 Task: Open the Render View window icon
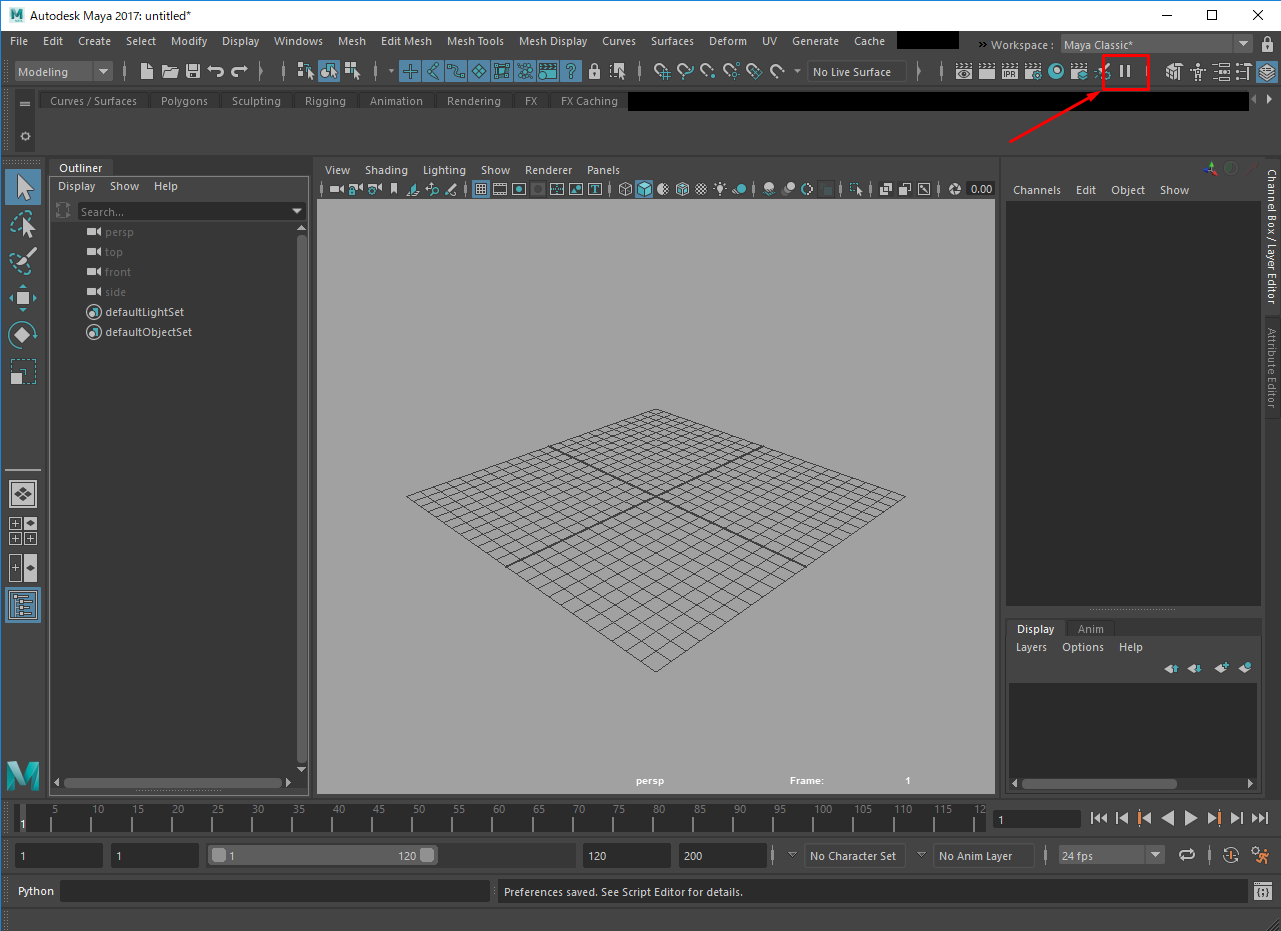pyautogui.click(x=964, y=71)
